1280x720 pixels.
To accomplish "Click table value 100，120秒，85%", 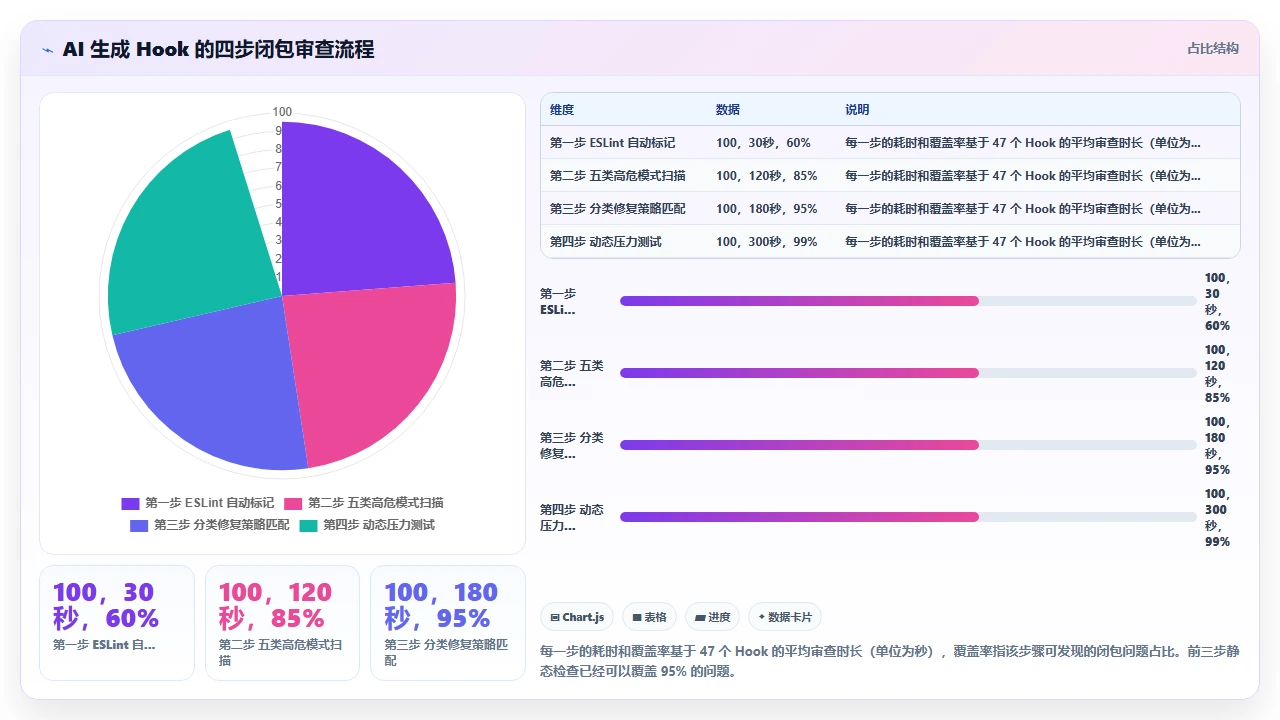I will click(x=767, y=176).
